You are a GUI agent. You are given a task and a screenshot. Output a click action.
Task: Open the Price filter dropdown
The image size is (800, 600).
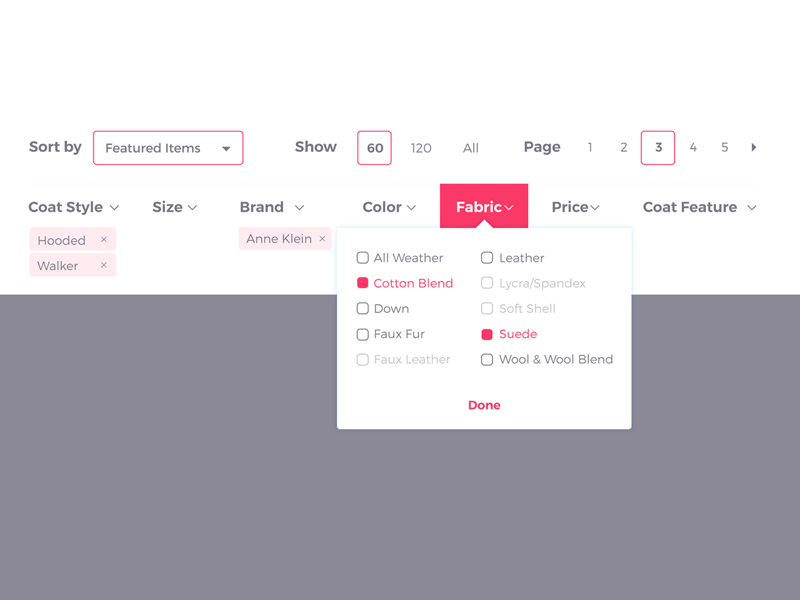click(x=575, y=207)
